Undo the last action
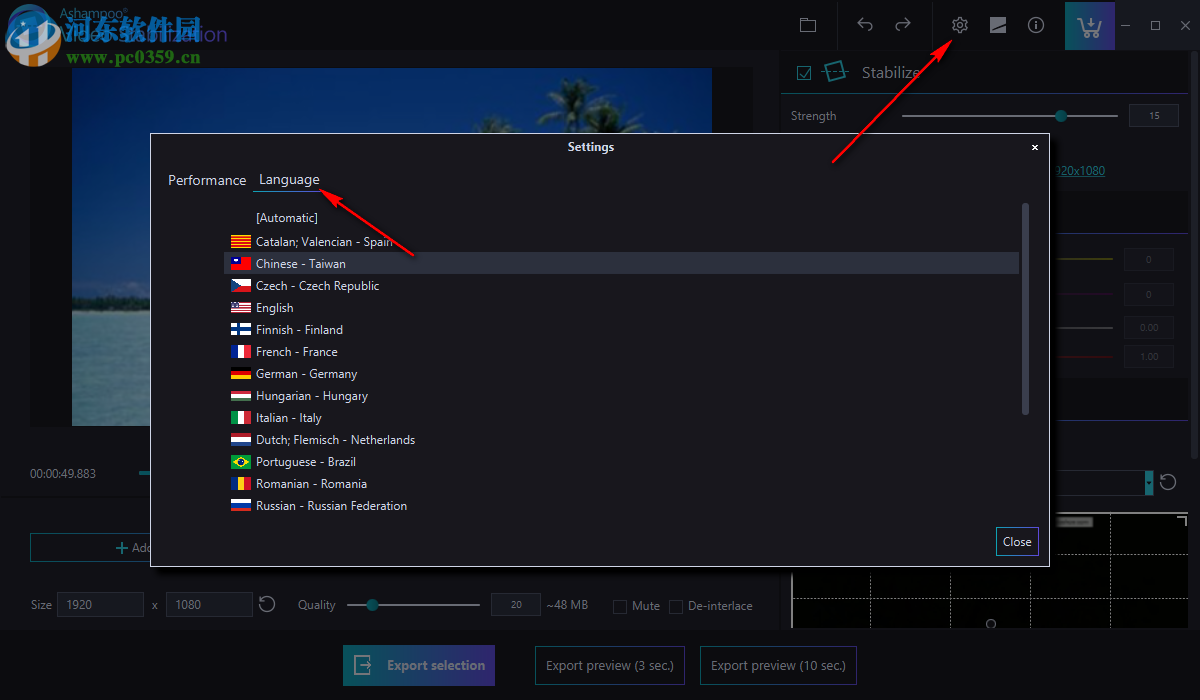 (x=865, y=25)
